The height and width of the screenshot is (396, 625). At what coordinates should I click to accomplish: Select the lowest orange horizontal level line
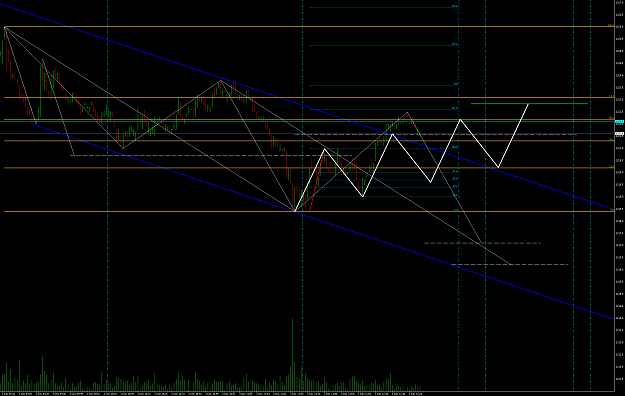point(309,211)
